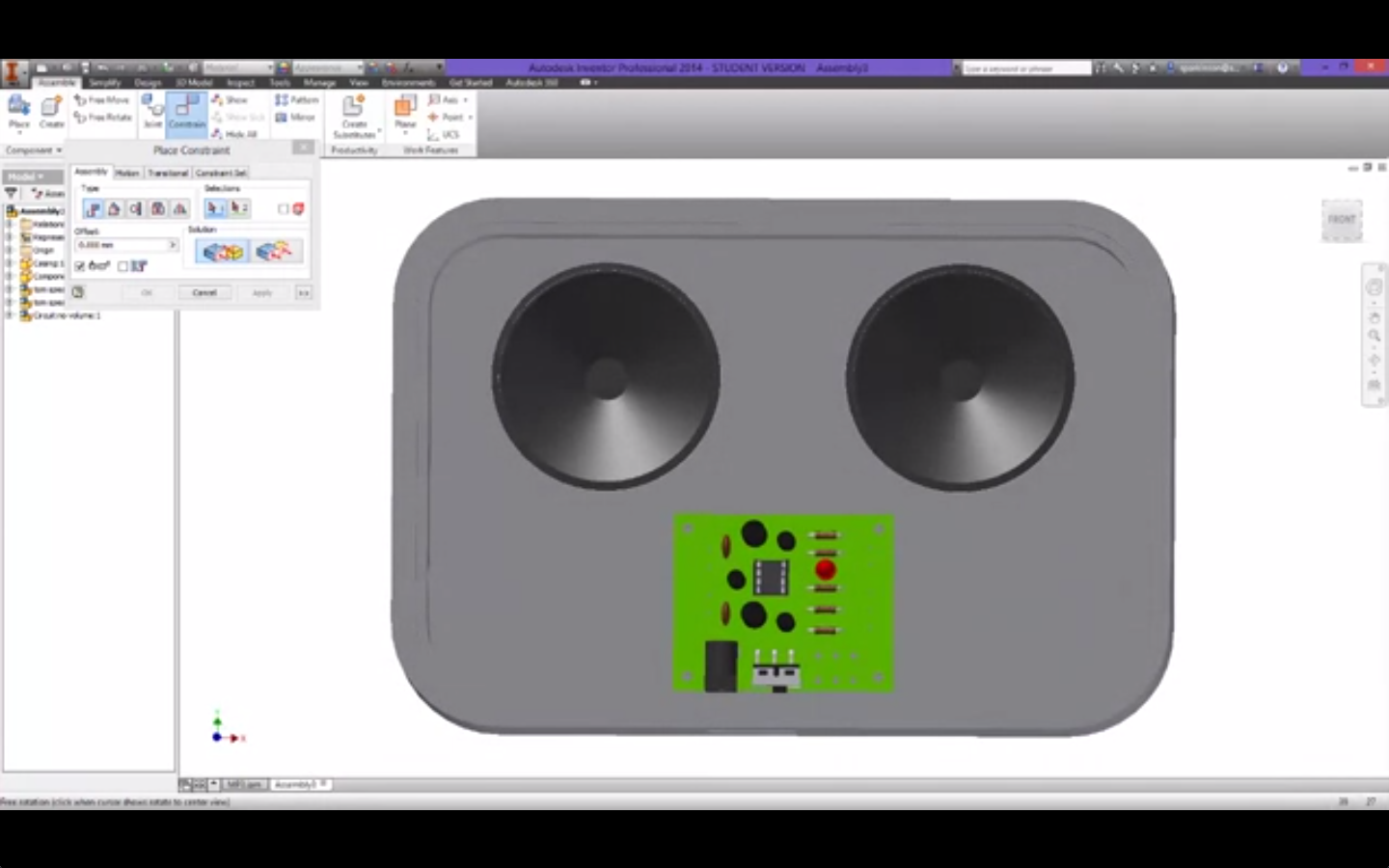The height and width of the screenshot is (868, 1389).
Task: Open the navigation wheel in nav bar
Action: tap(1374, 288)
